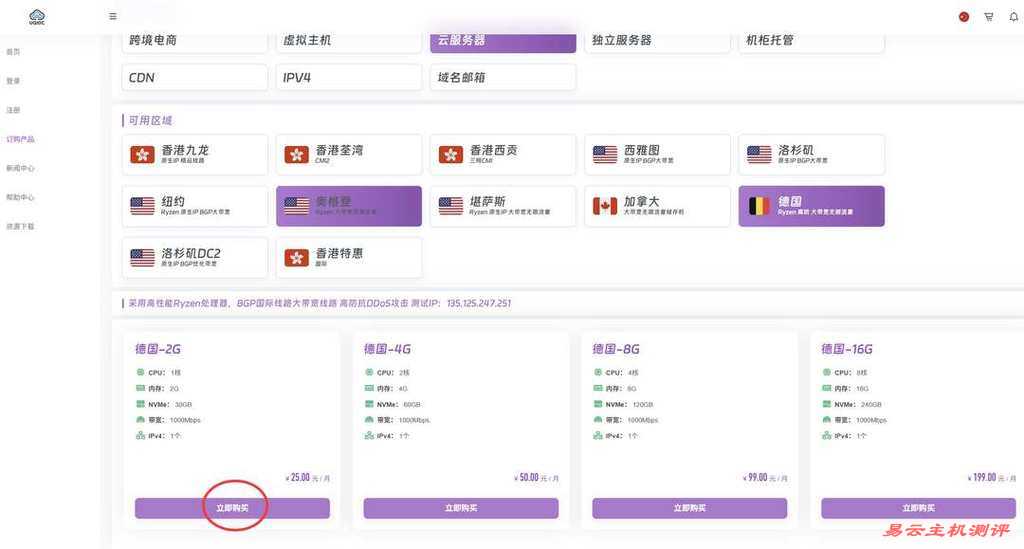Select the 云服务器 product category

tap(503, 42)
